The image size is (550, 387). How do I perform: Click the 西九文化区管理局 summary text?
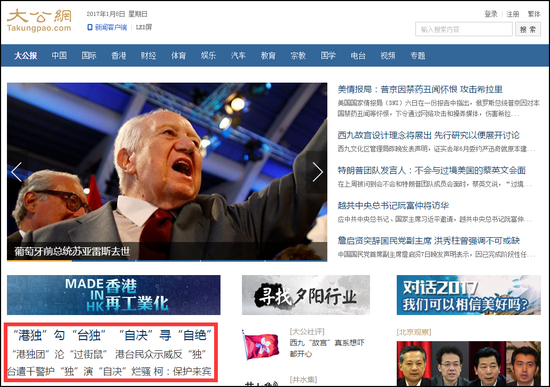pyautogui.click(x=436, y=149)
